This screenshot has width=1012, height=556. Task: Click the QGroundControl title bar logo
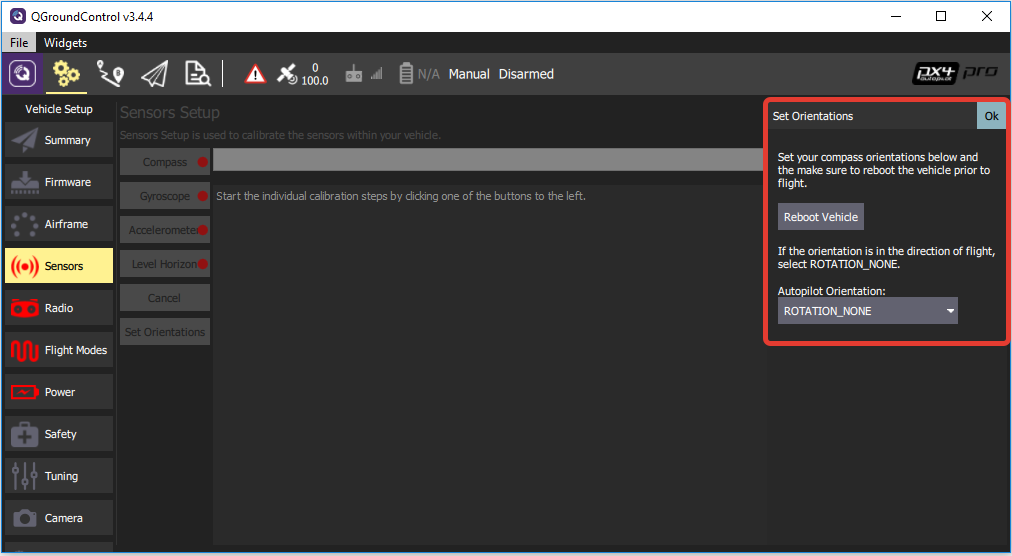coord(17,16)
